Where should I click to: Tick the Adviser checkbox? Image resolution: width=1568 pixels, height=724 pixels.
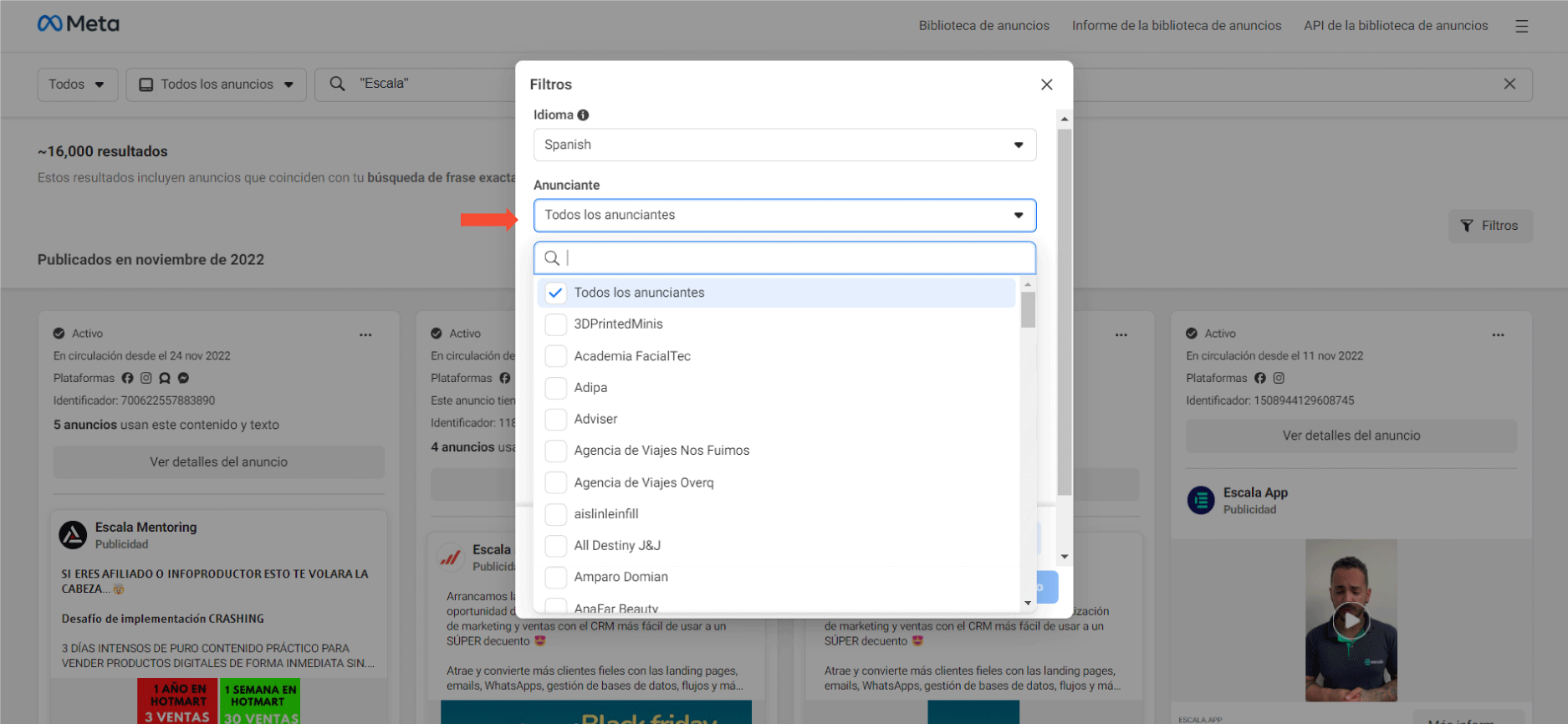[x=555, y=419]
